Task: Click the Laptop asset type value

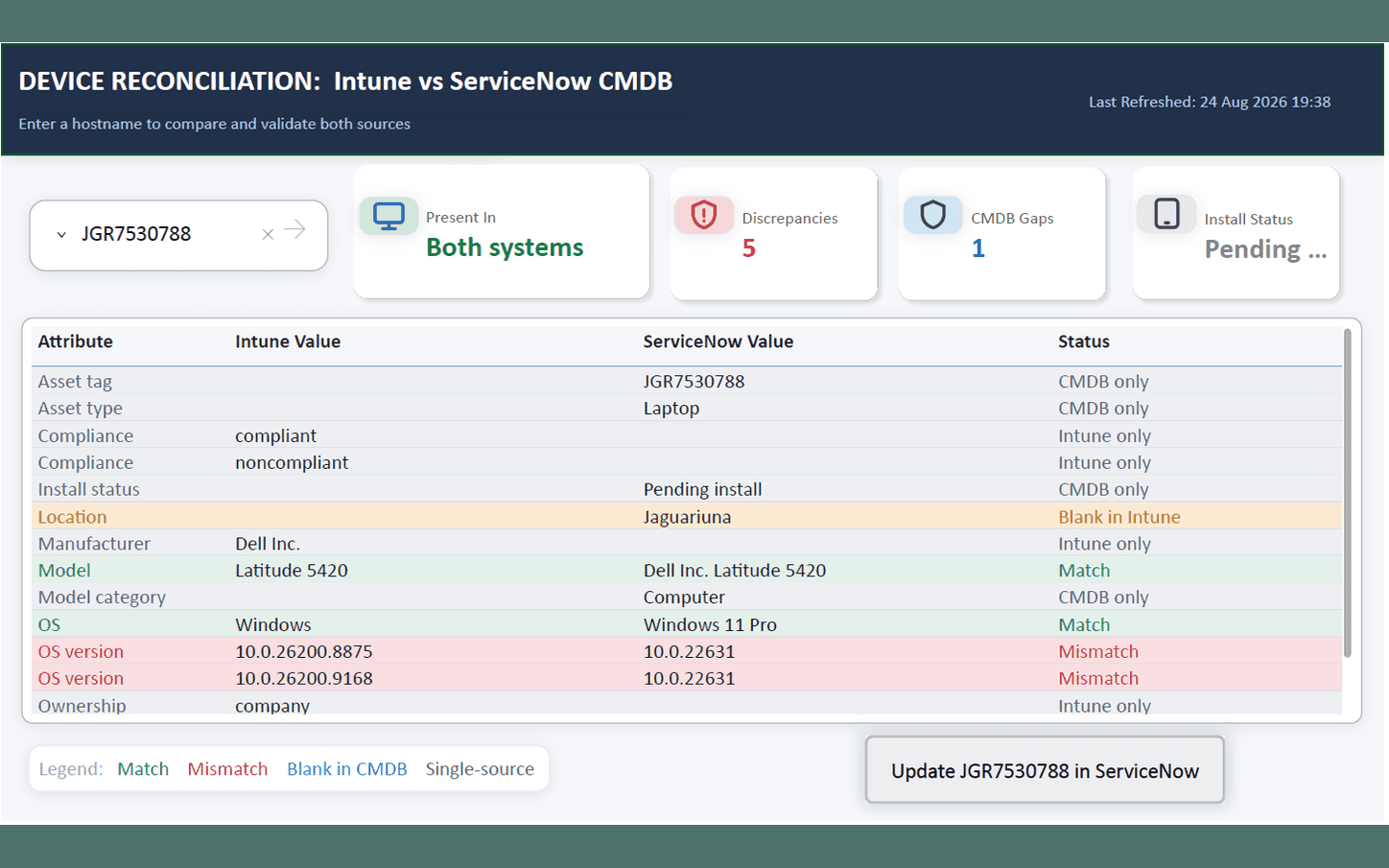Action: click(671, 409)
